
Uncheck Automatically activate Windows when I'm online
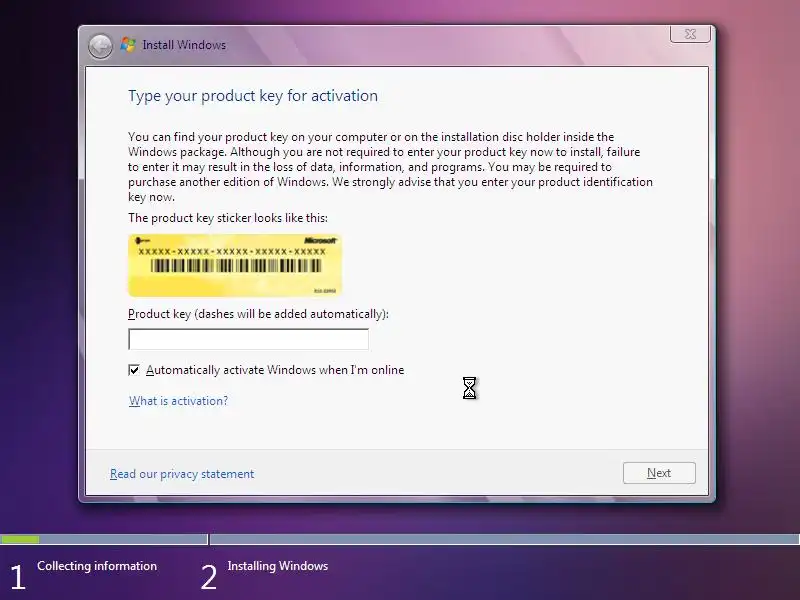click(134, 370)
